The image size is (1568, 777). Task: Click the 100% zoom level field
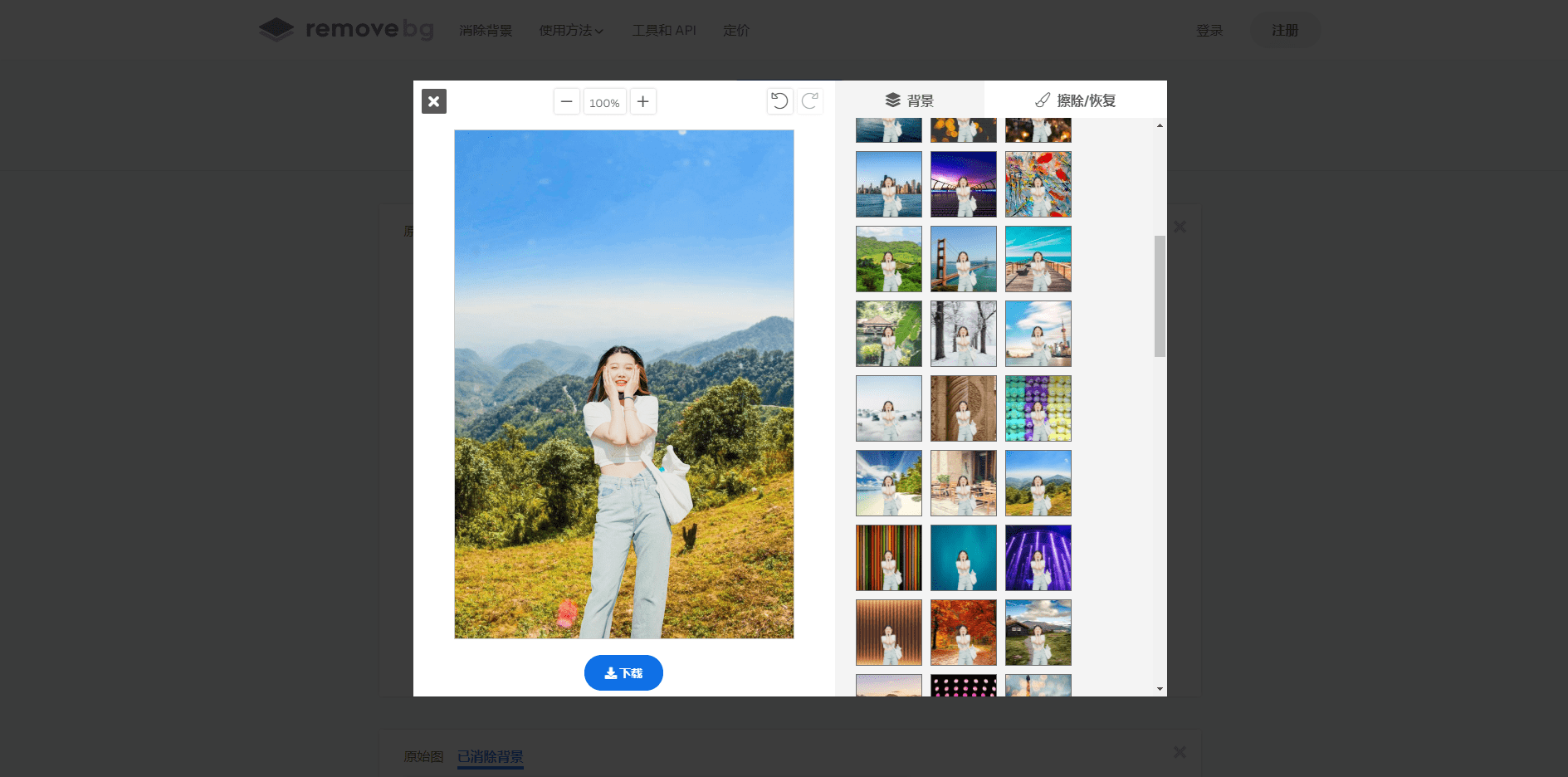[604, 102]
